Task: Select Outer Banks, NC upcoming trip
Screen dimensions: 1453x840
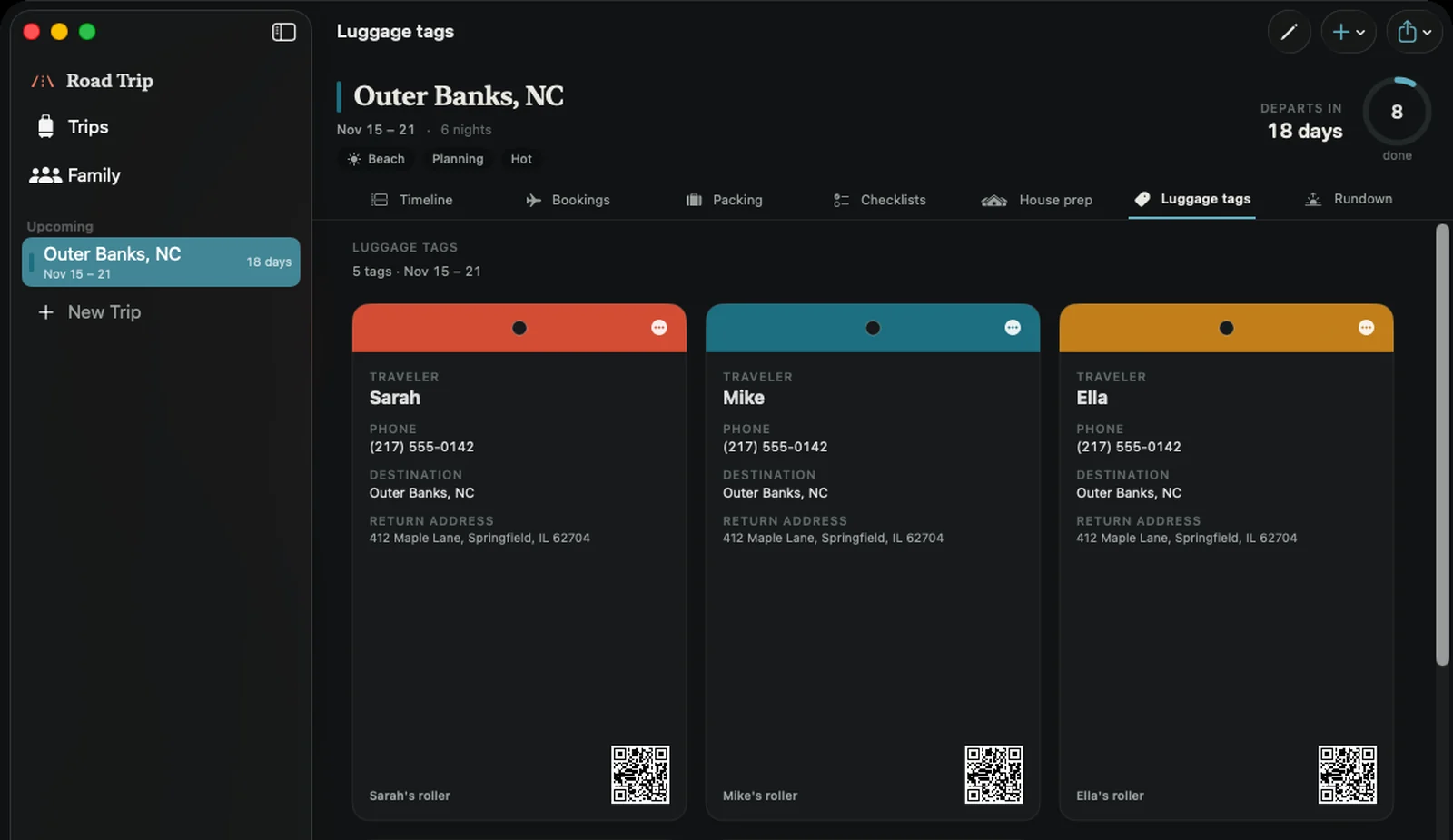Action: (161, 262)
